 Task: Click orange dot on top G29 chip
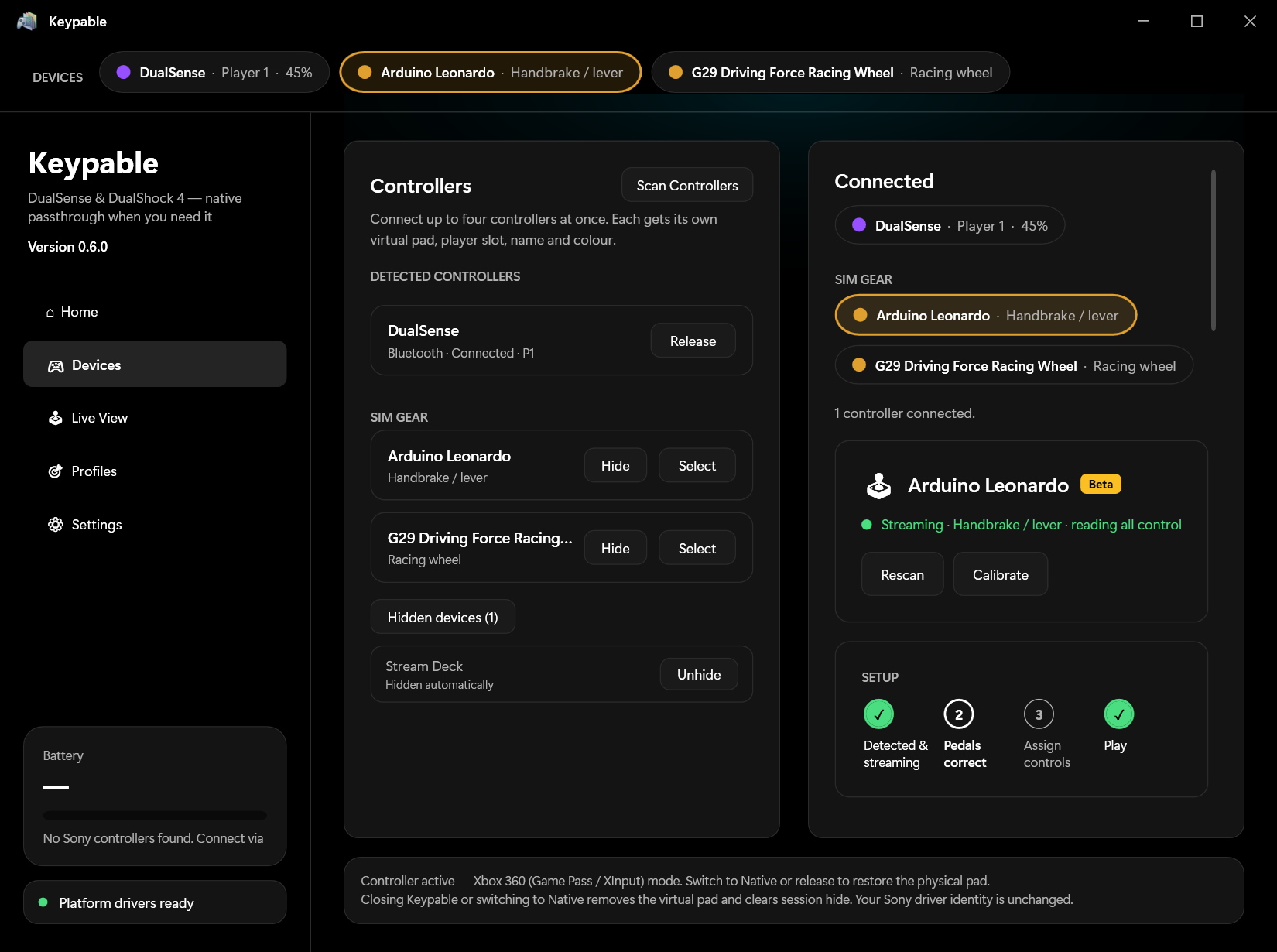676,72
